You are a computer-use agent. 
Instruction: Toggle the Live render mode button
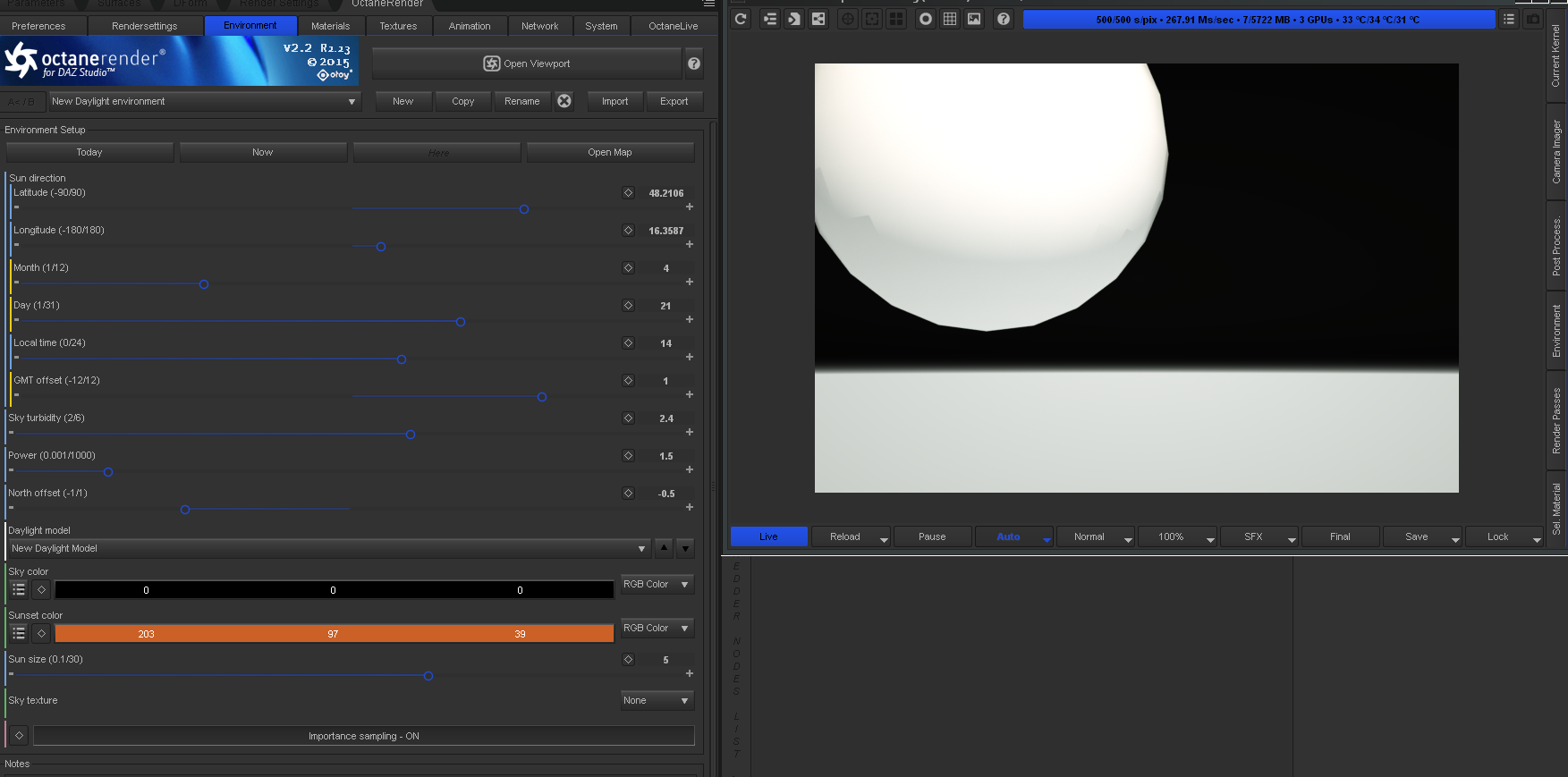pyautogui.click(x=768, y=536)
